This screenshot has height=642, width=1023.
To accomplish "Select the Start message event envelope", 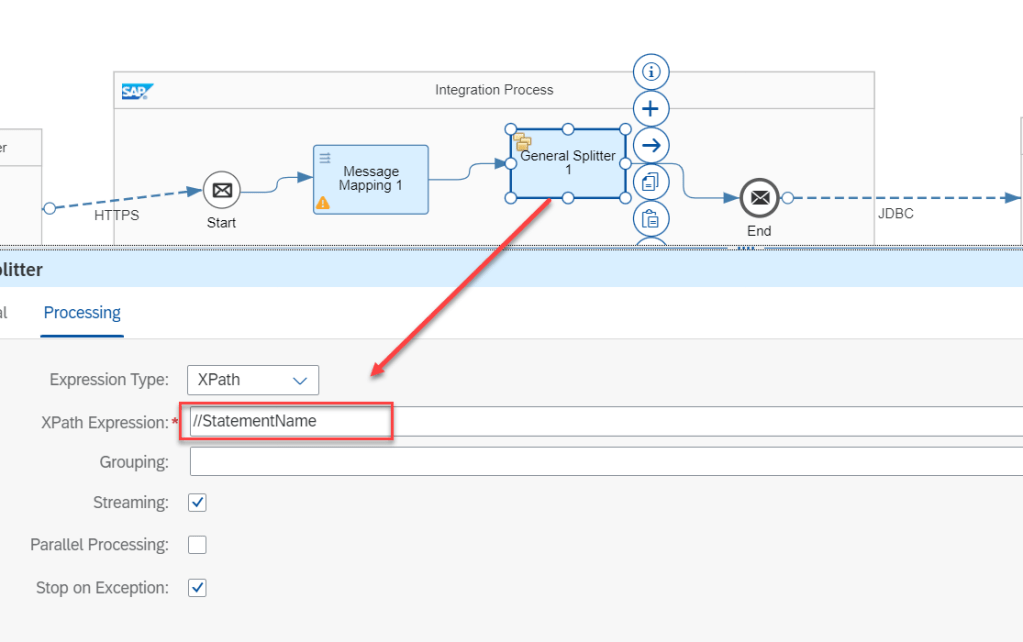I will [x=222, y=190].
